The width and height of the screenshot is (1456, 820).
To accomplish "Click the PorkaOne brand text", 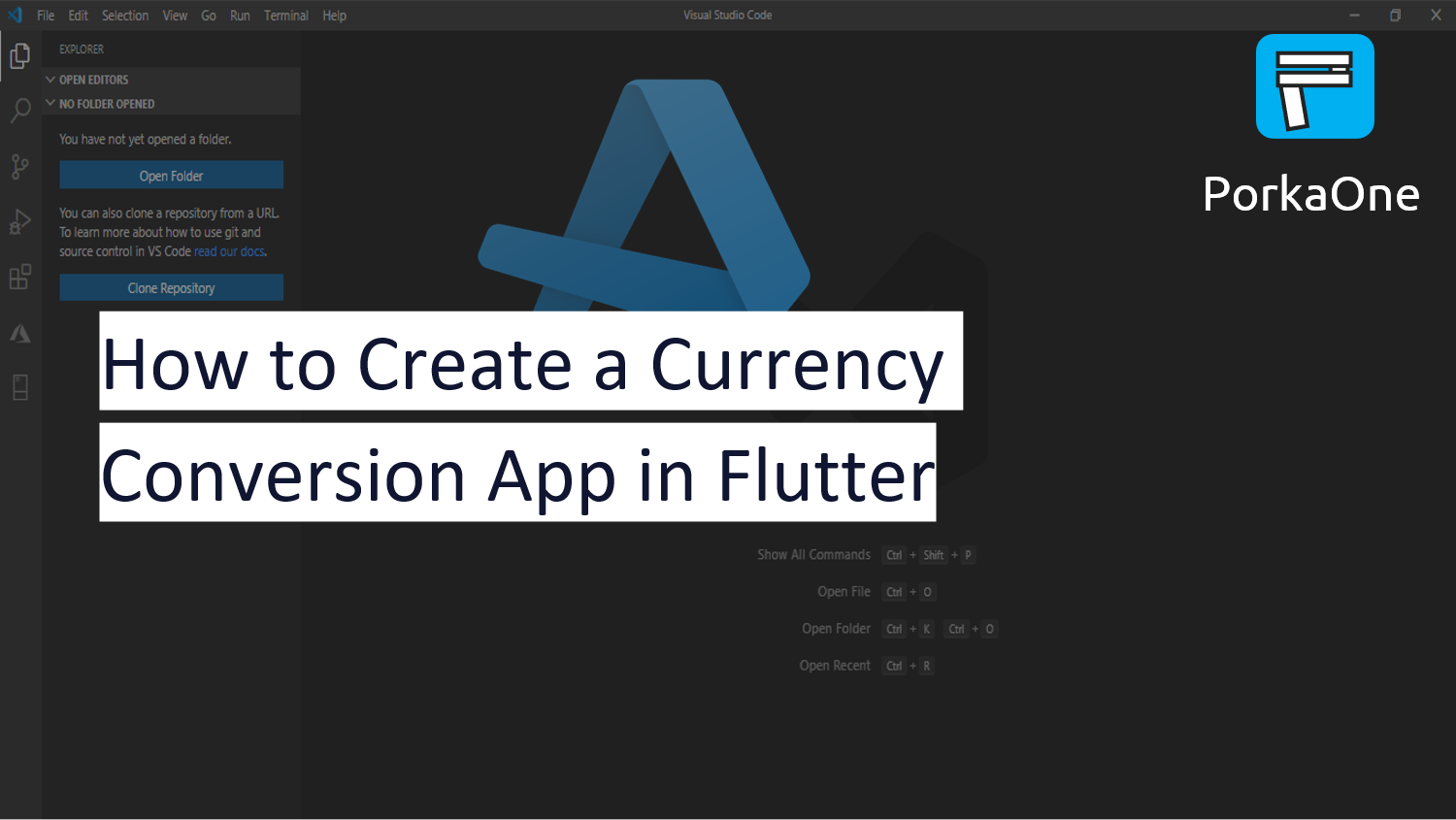I will coord(1311,194).
